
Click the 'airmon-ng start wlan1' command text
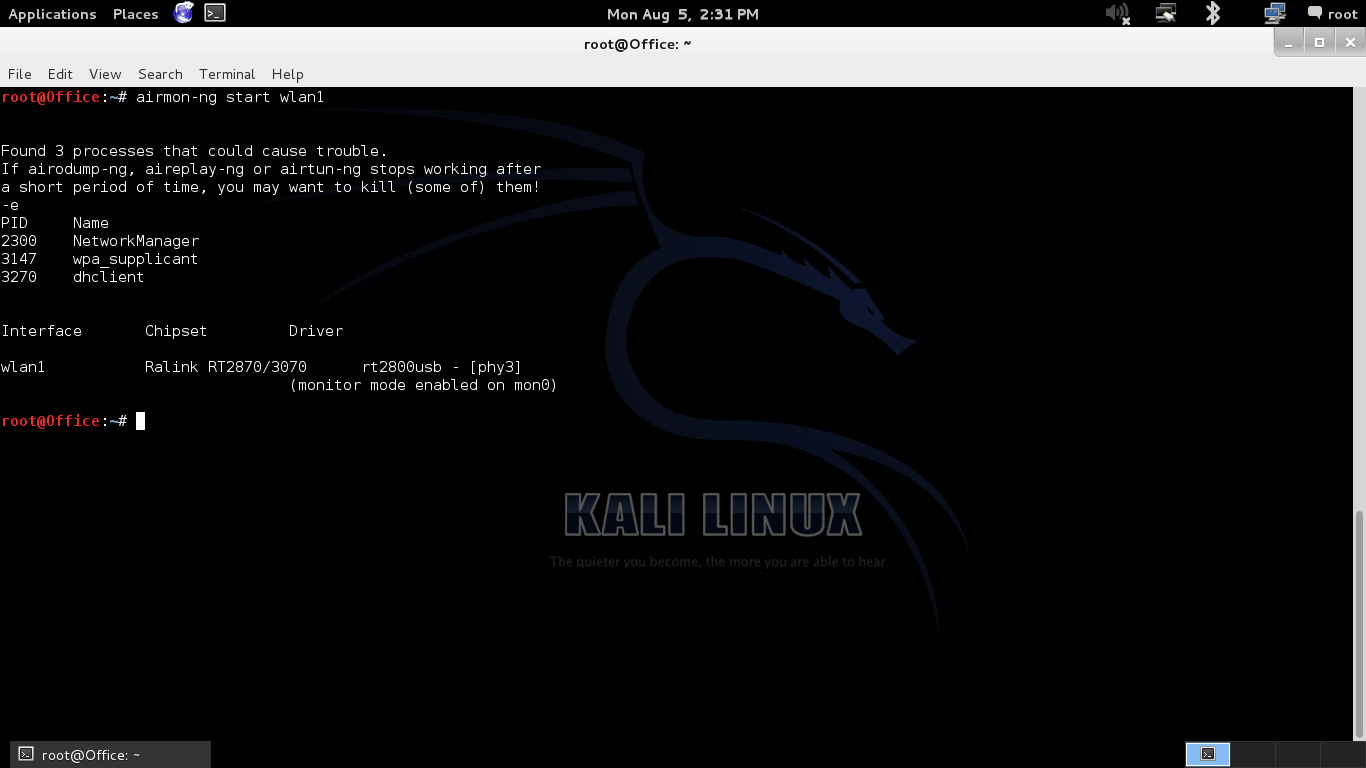[230, 97]
